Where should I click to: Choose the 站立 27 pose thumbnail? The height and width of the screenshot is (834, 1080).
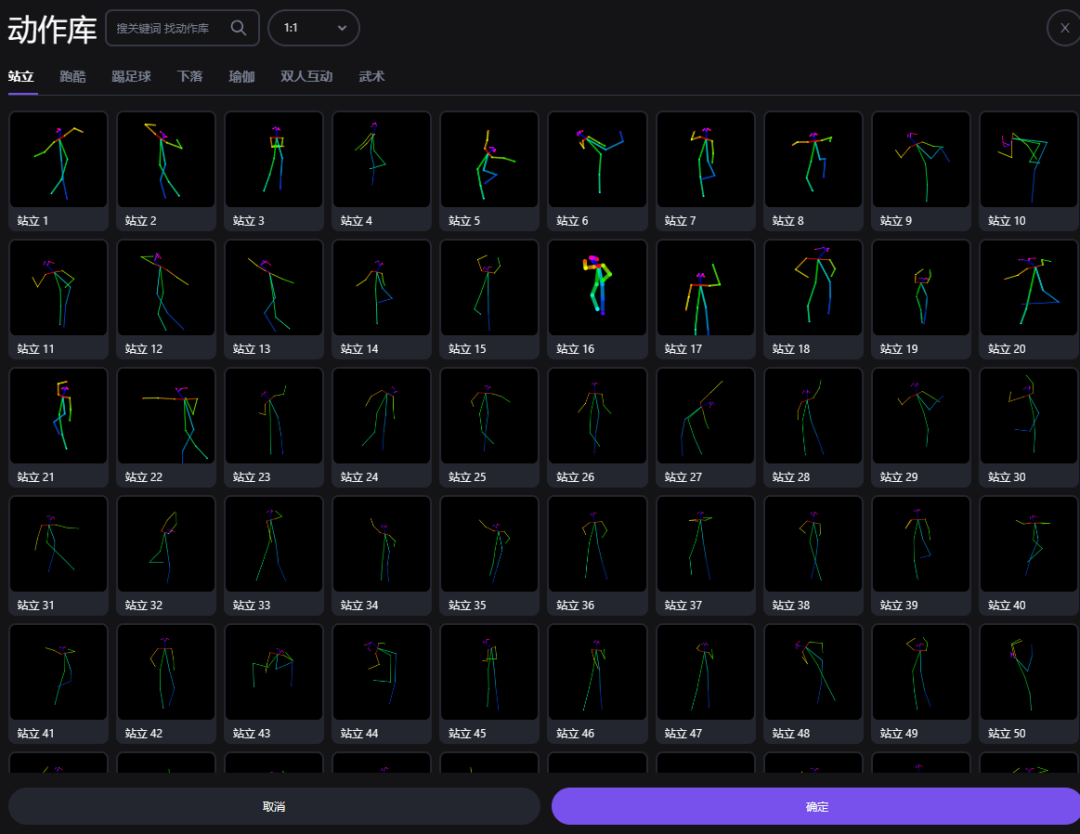coord(705,416)
